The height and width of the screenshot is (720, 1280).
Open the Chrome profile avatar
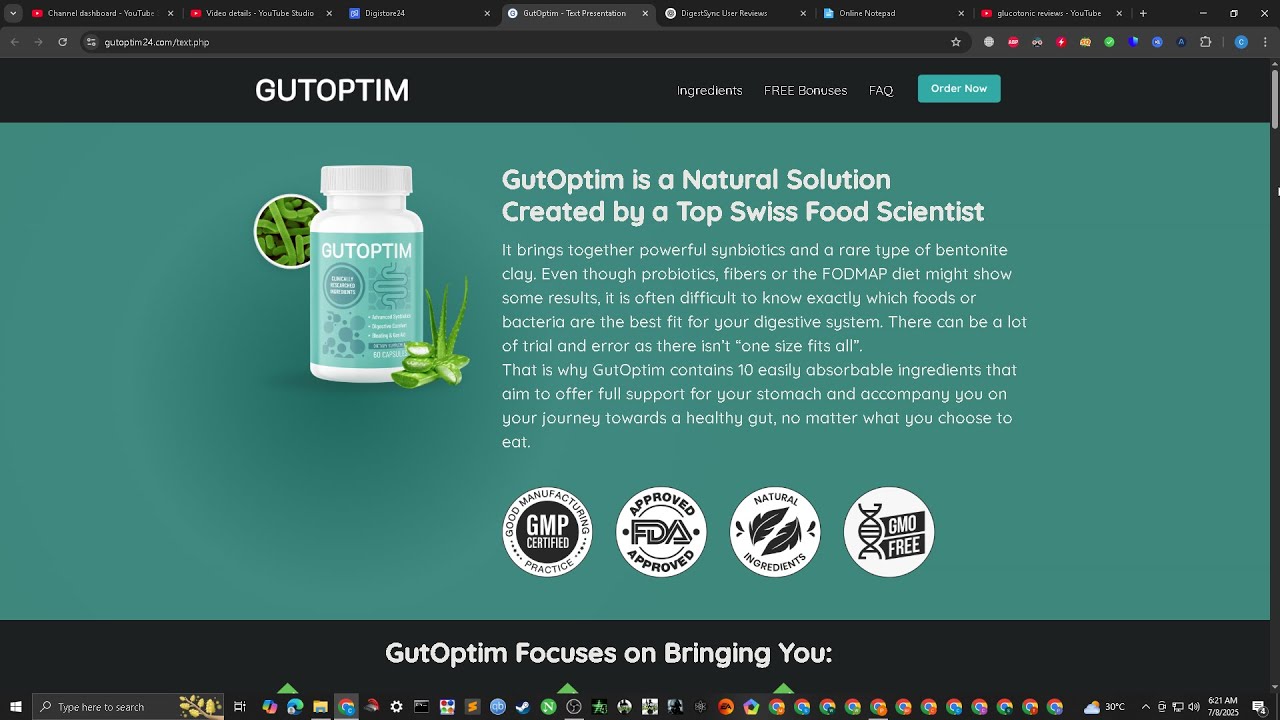(1241, 42)
